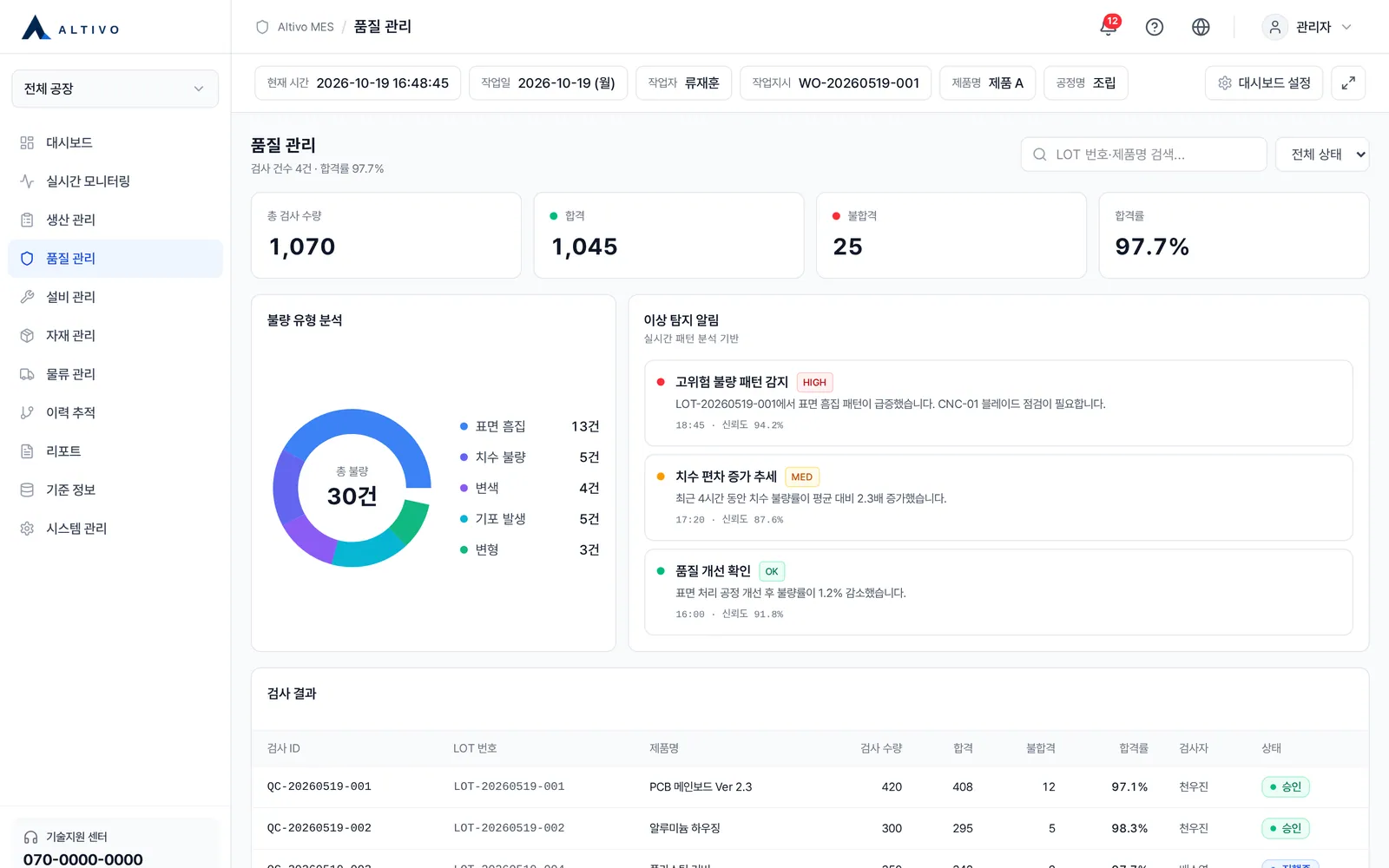Click the 이력 추적 branch icon
The image size is (1389, 868).
tap(27, 413)
